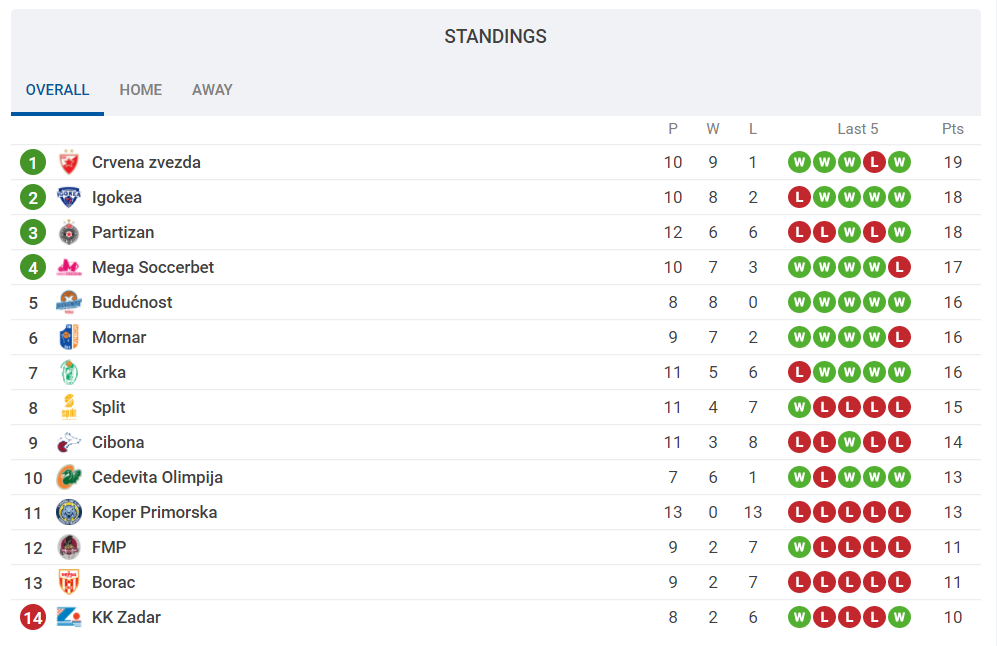
Task: Open sorting on the W column header
Action: pyautogui.click(x=712, y=128)
